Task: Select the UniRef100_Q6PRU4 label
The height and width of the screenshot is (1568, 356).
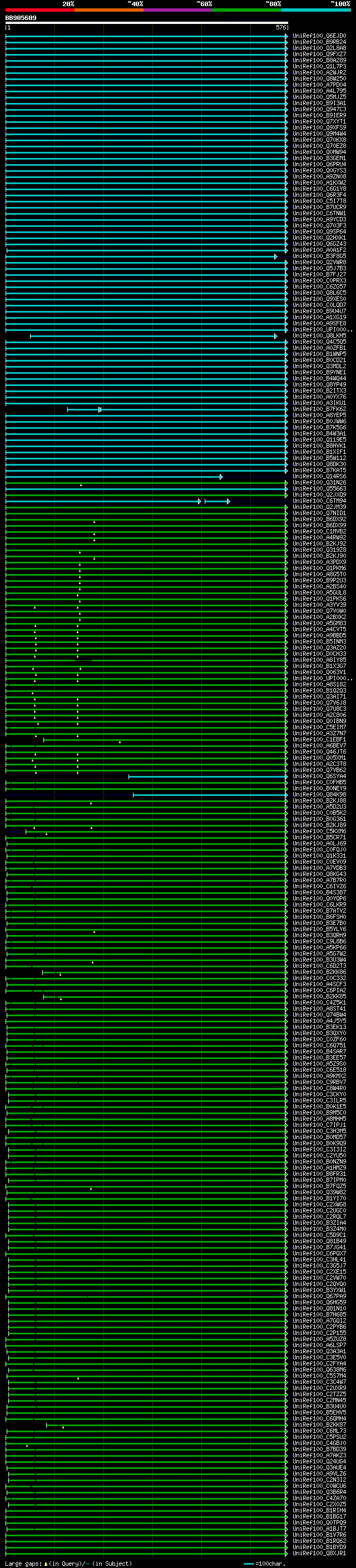Action: click(x=319, y=164)
